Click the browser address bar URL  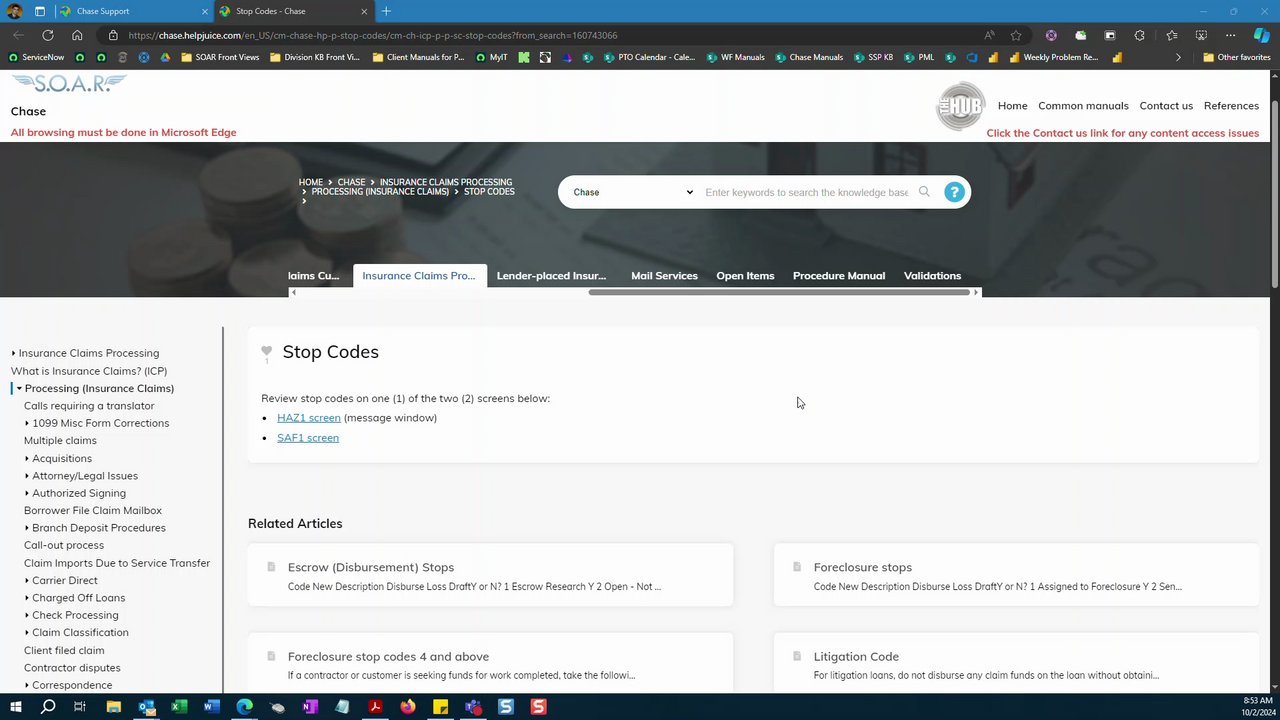coord(373,35)
